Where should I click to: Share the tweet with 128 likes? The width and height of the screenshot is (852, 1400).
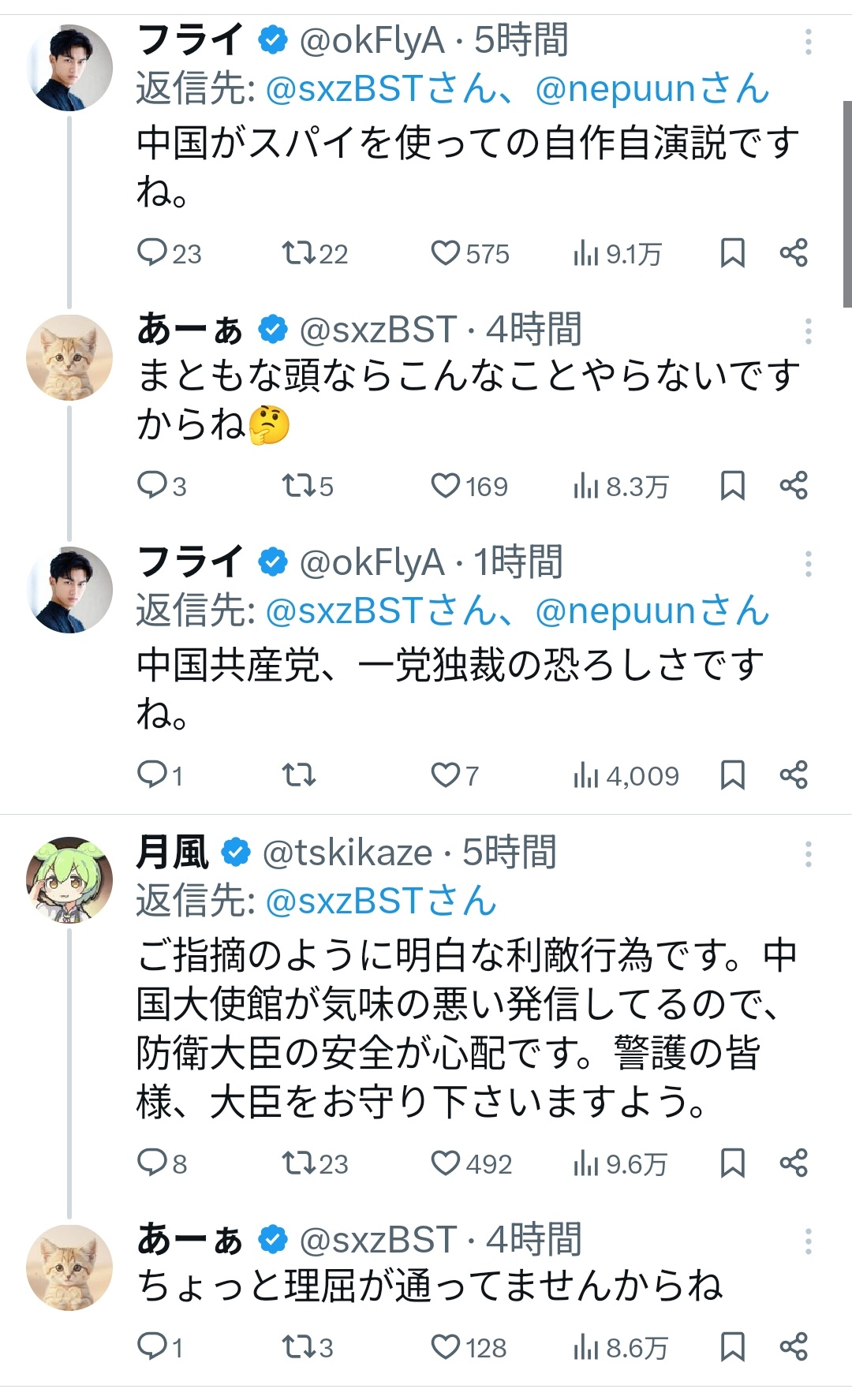(x=793, y=1346)
